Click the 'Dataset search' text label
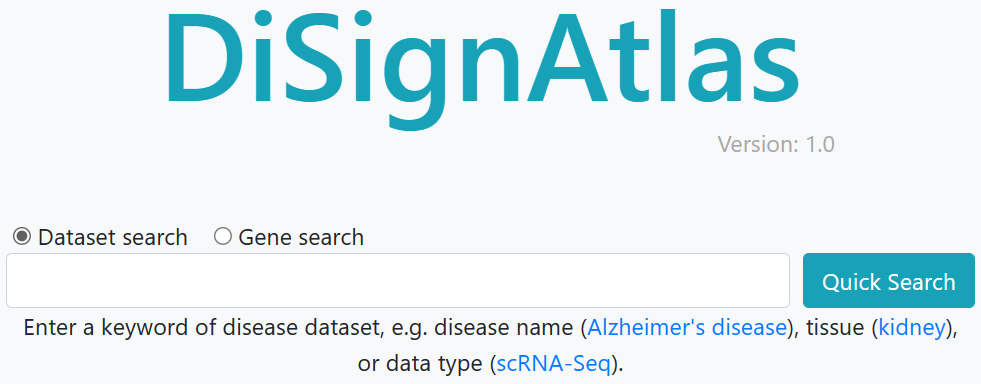 click(x=113, y=238)
